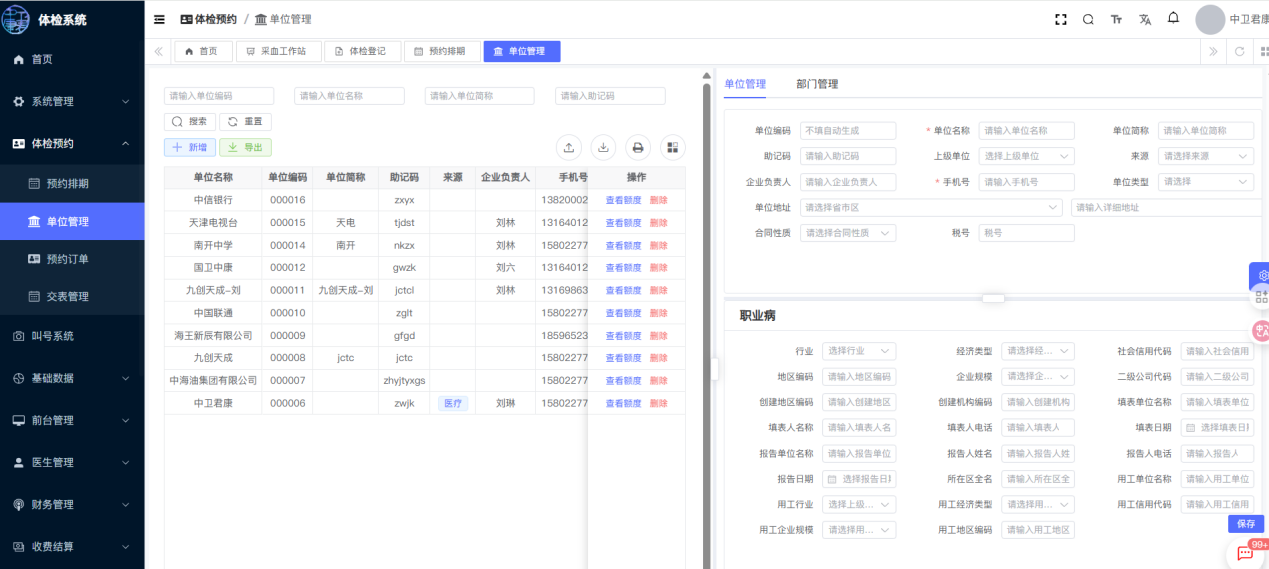Click the 单位名称 search input field

tap(349, 96)
